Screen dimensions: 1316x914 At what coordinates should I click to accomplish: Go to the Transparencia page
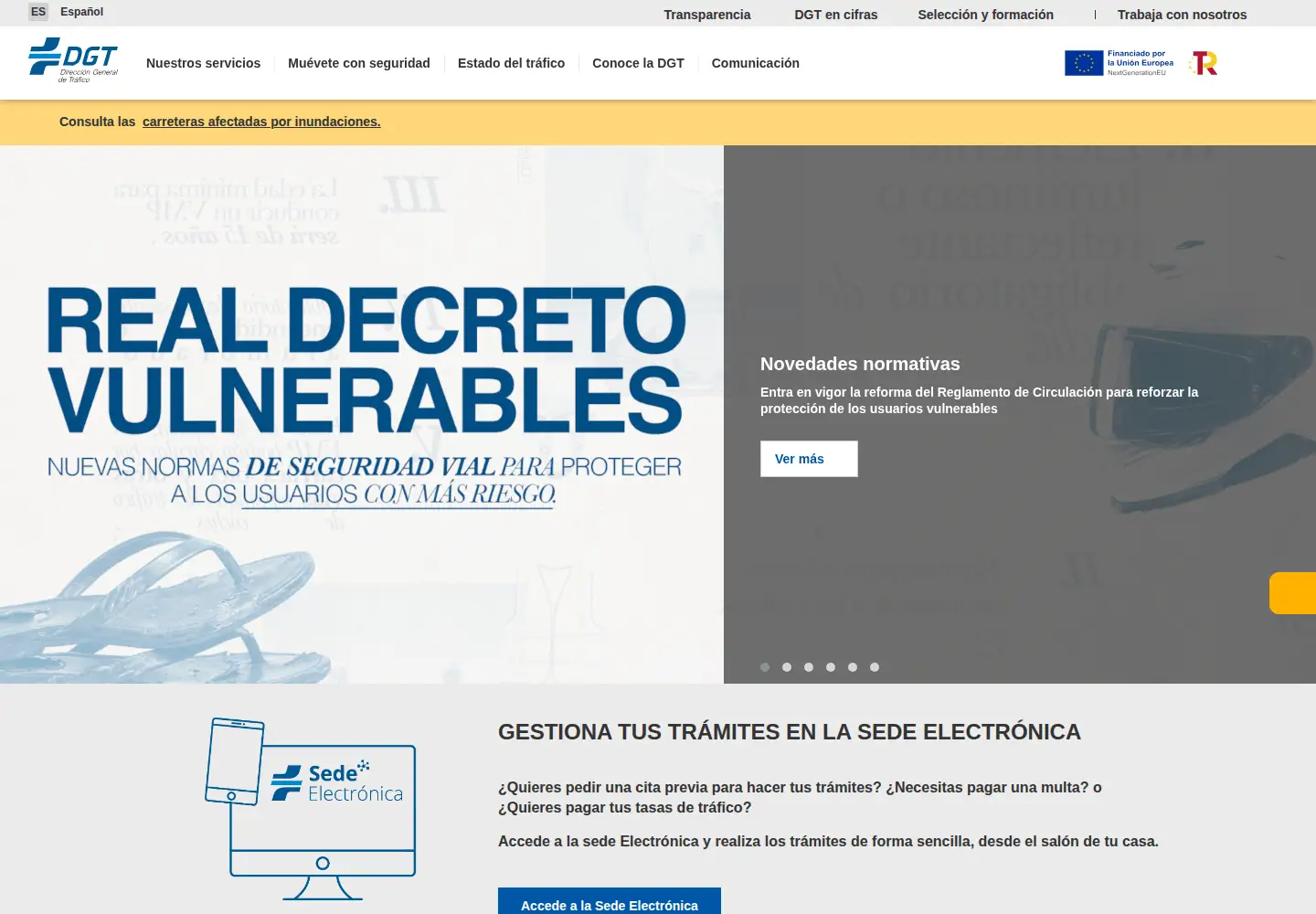coord(707,15)
